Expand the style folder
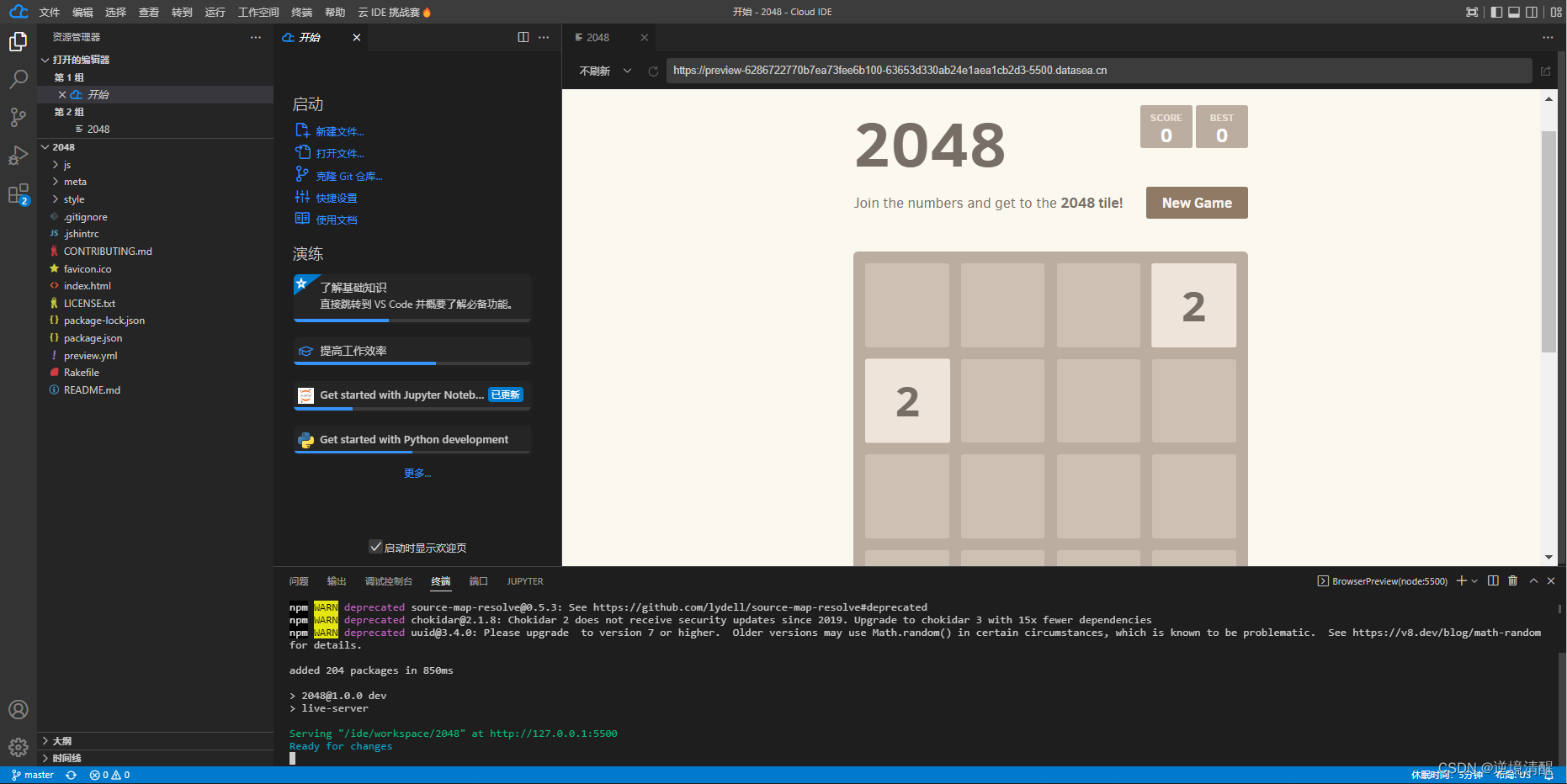Screen dimensions: 1567x784 click(74, 199)
